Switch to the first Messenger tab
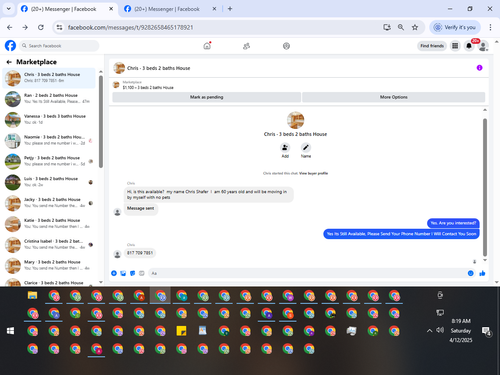 point(63,9)
